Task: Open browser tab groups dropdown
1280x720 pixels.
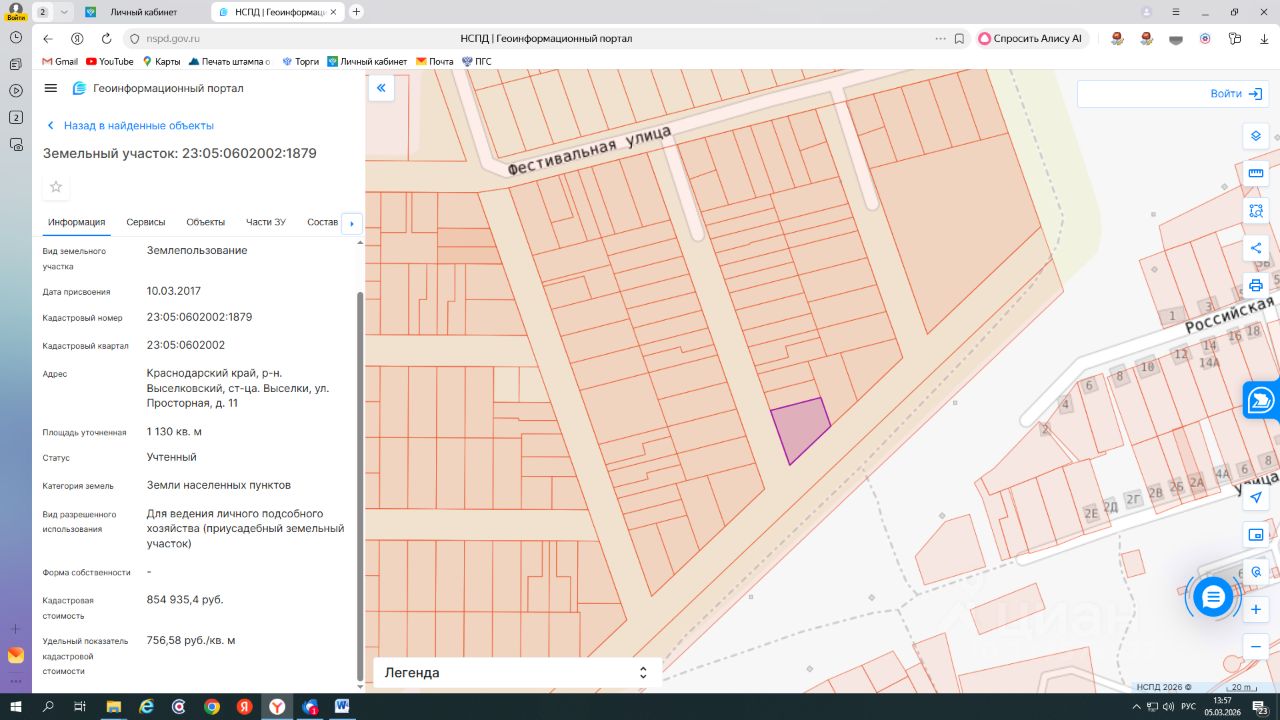Action: click(x=65, y=12)
